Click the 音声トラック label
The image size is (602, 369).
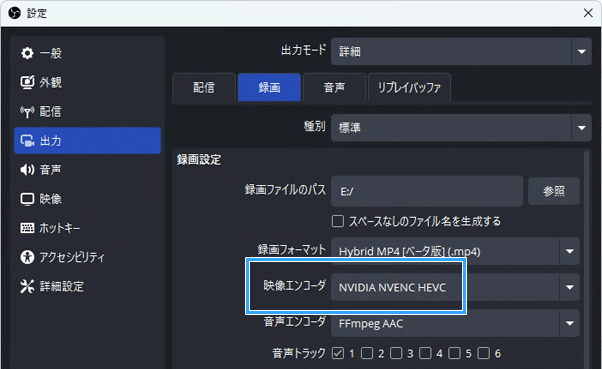click(x=299, y=353)
